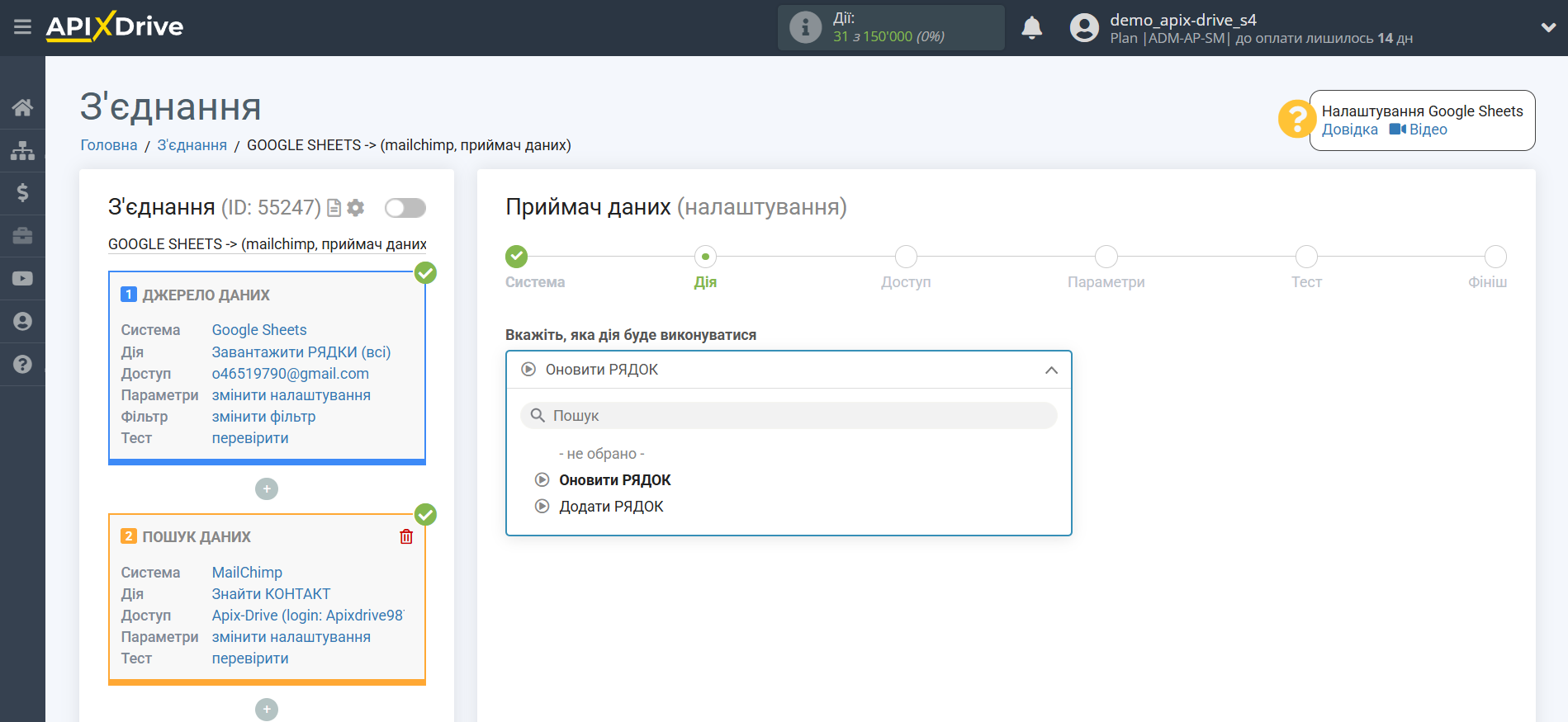Open the Відео help link
The width and height of the screenshot is (1568, 722).
1419,130
